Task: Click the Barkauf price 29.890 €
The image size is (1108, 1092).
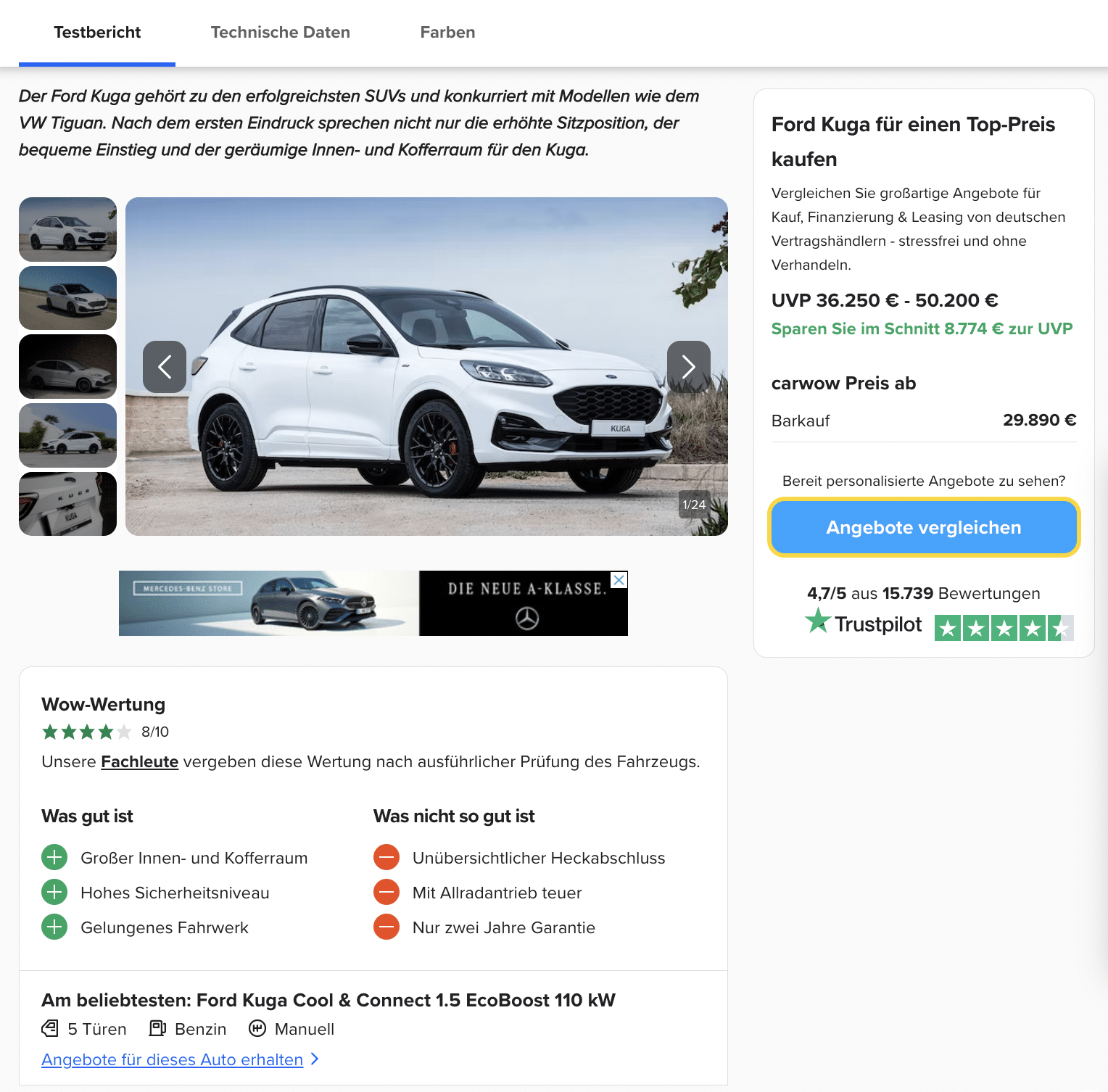Action: tap(1039, 420)
